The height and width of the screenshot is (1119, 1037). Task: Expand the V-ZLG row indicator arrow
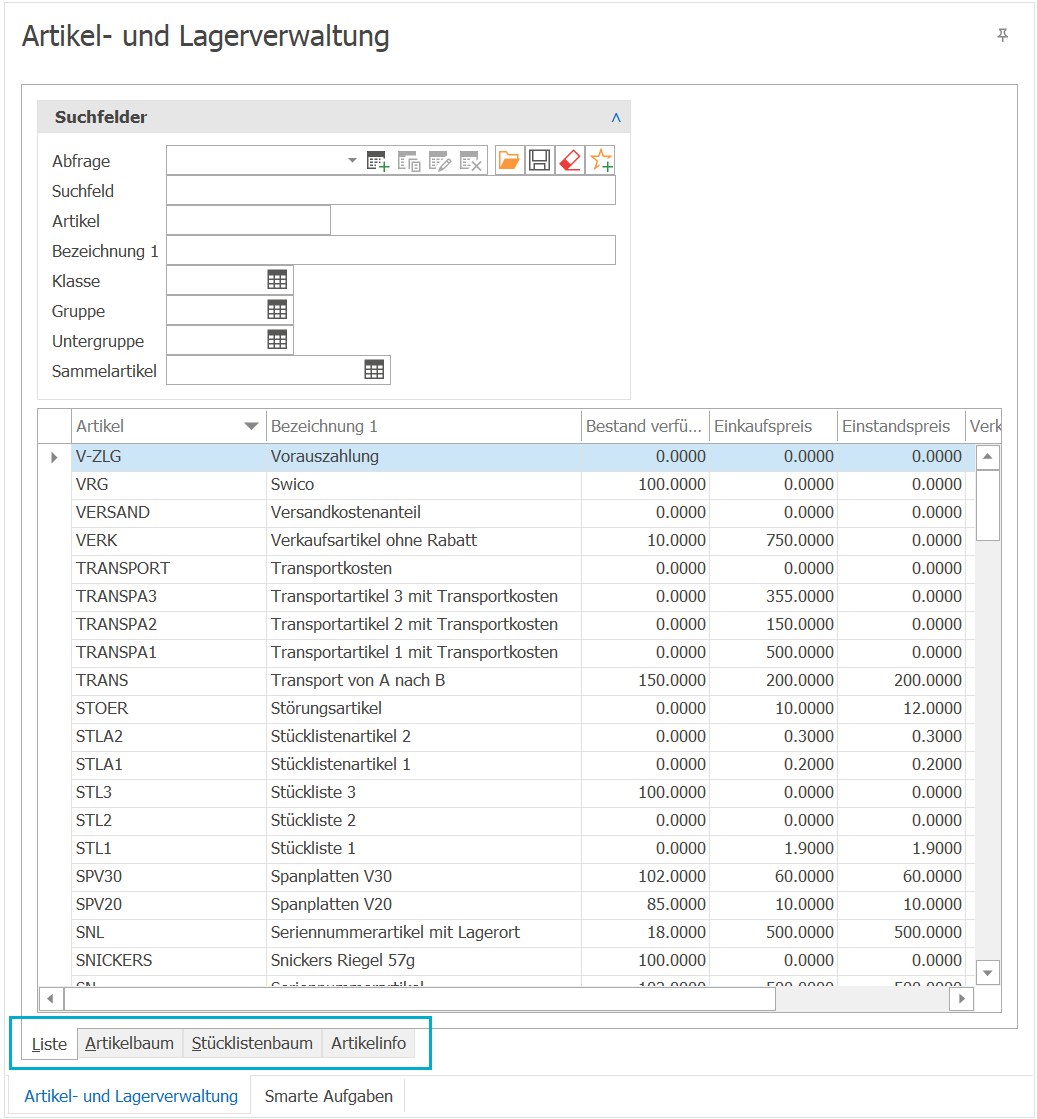click(54, 457)
